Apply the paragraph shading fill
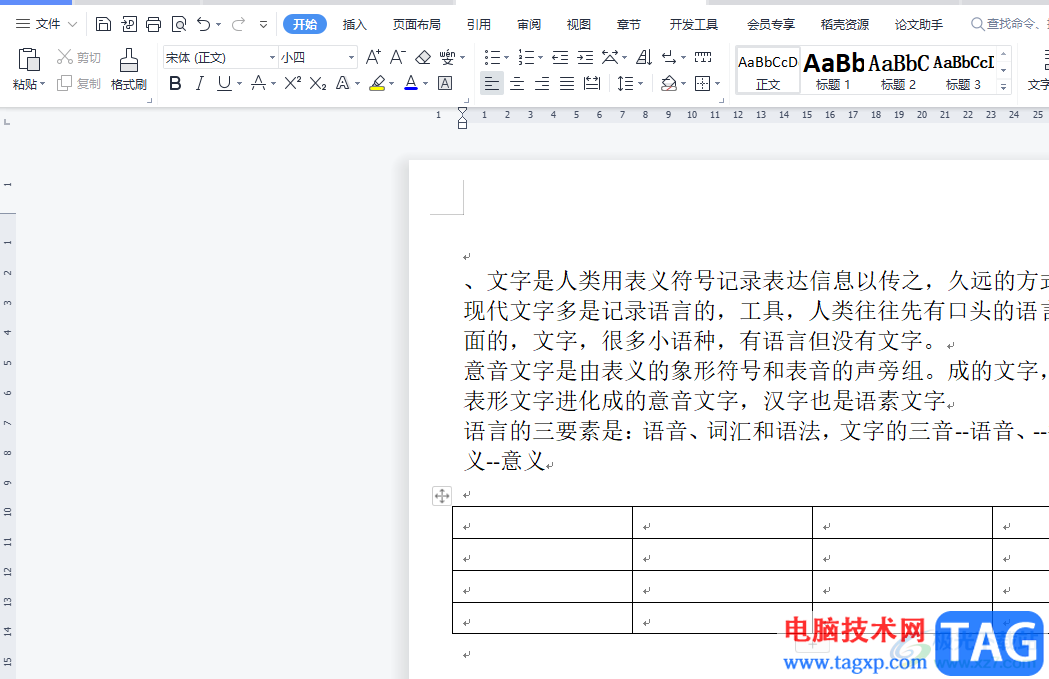 pyautogui.click(x=668, y=84)
